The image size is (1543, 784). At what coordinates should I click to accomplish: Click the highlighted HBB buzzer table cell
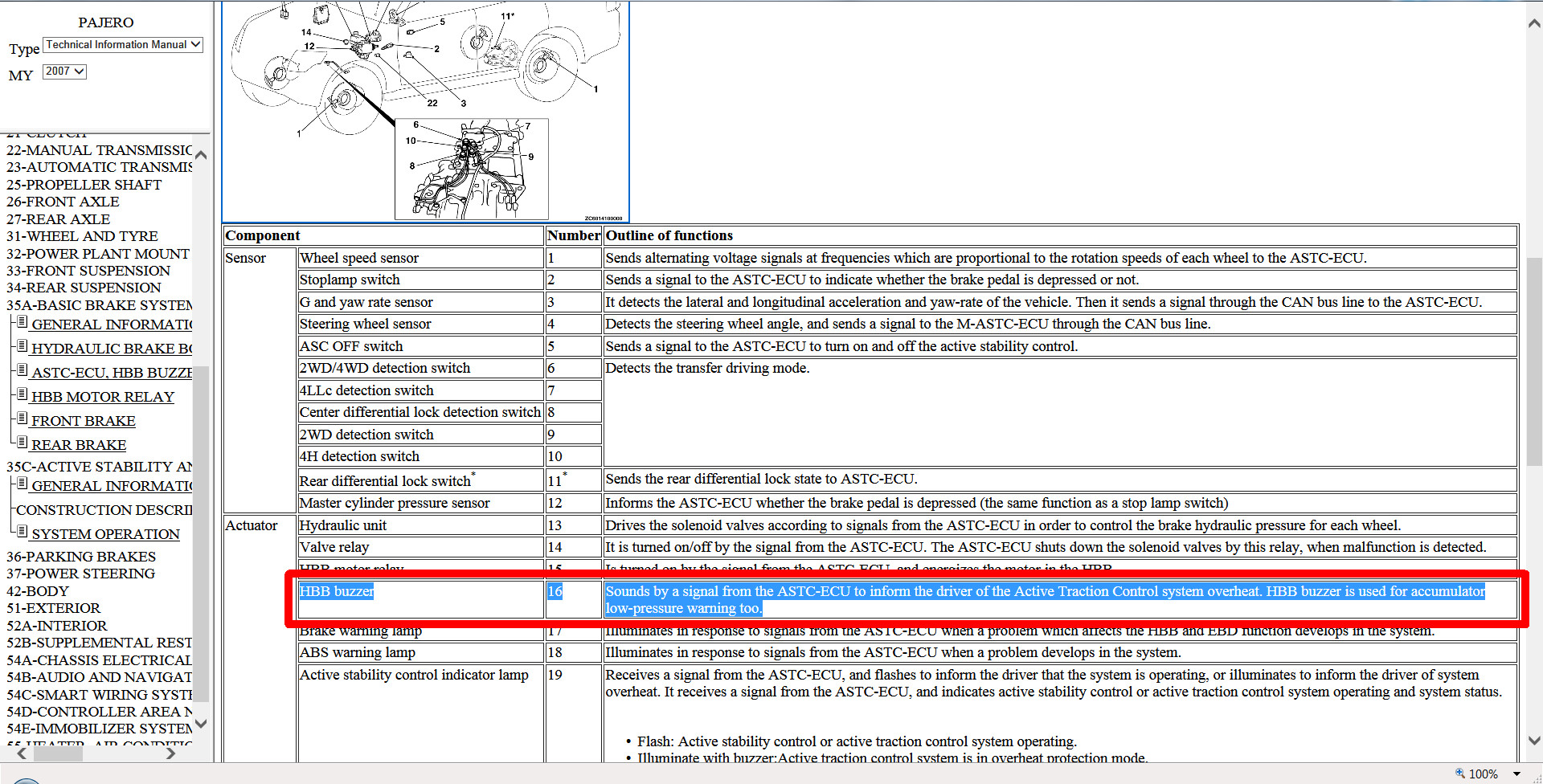[x=337, y=592]
